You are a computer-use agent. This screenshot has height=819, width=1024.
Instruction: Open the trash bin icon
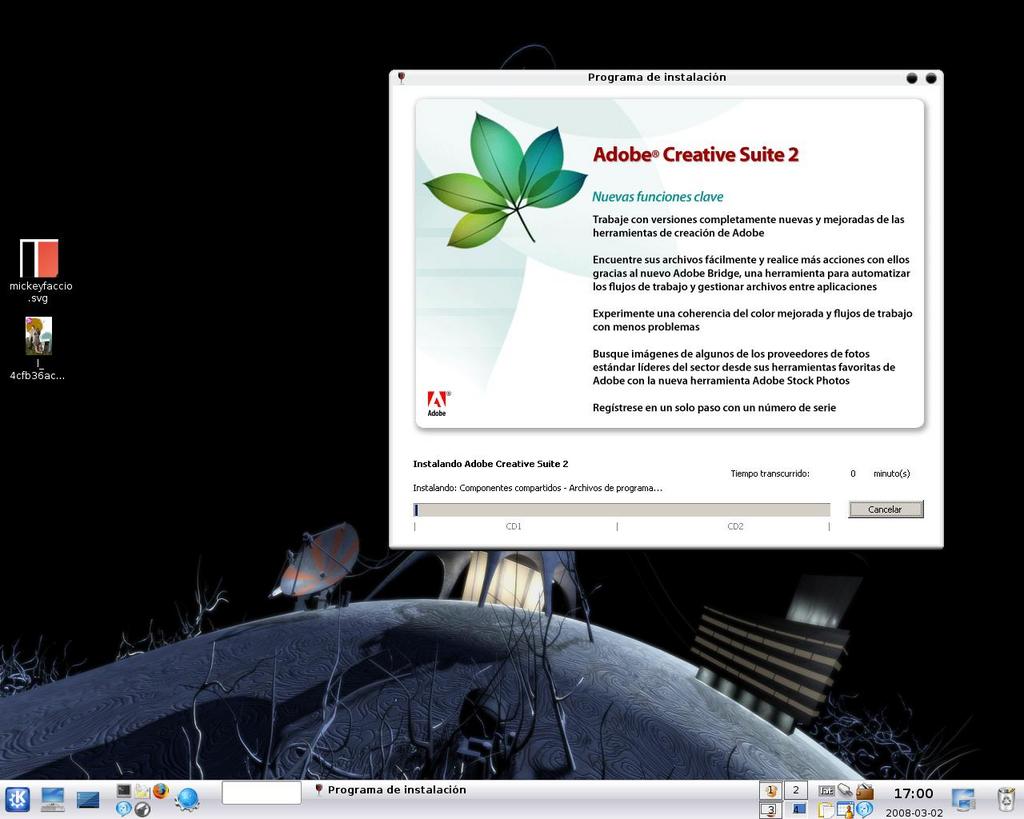[x=1006, y=799]
